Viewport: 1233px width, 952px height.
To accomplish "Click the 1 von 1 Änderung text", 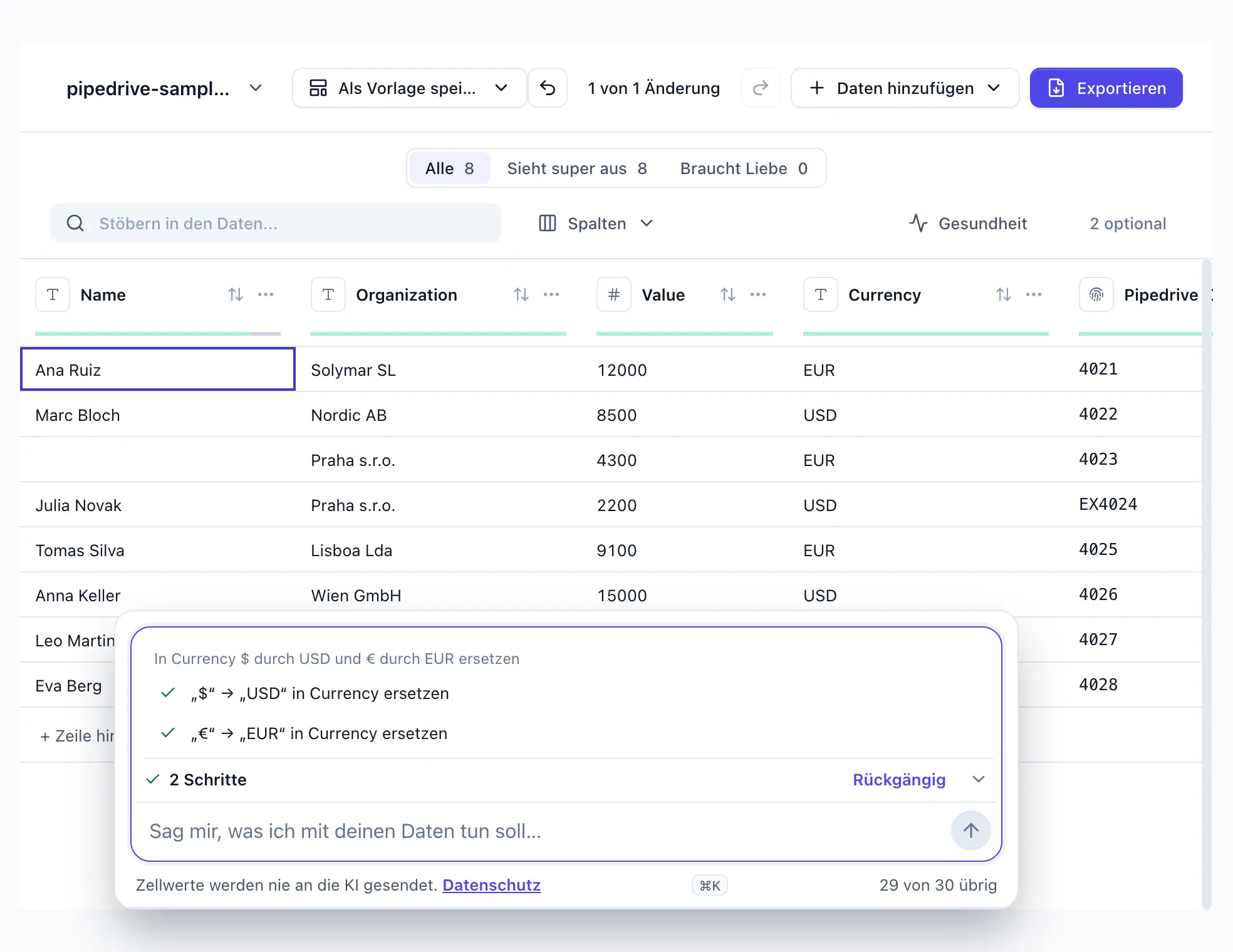I will [x=653, y=88].
